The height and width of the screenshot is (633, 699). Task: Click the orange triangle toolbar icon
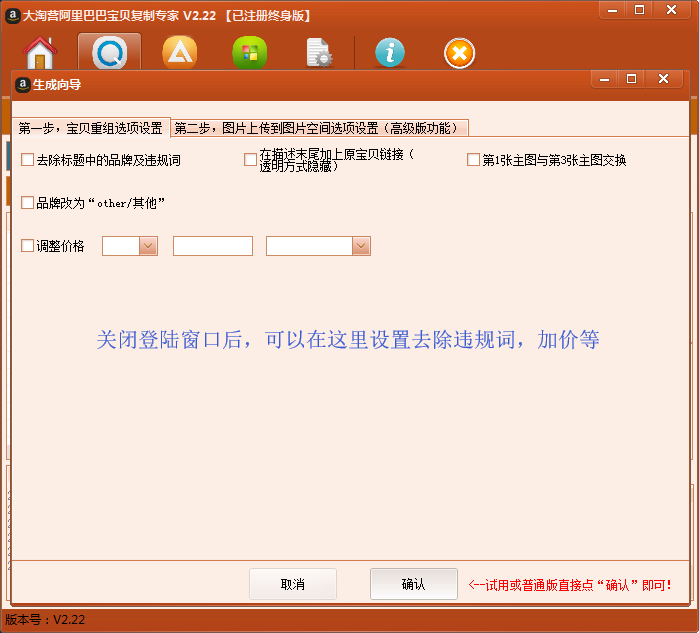pos(180,53)
